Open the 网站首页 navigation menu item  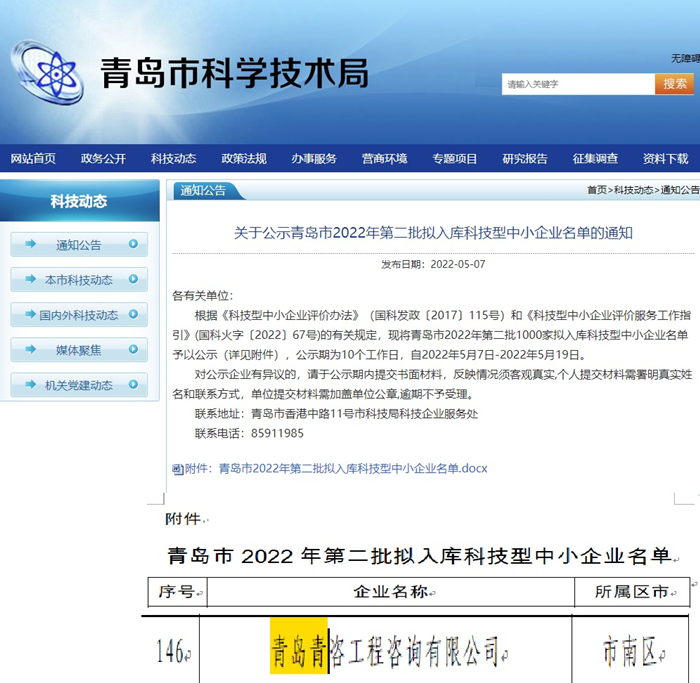point(33,159)
